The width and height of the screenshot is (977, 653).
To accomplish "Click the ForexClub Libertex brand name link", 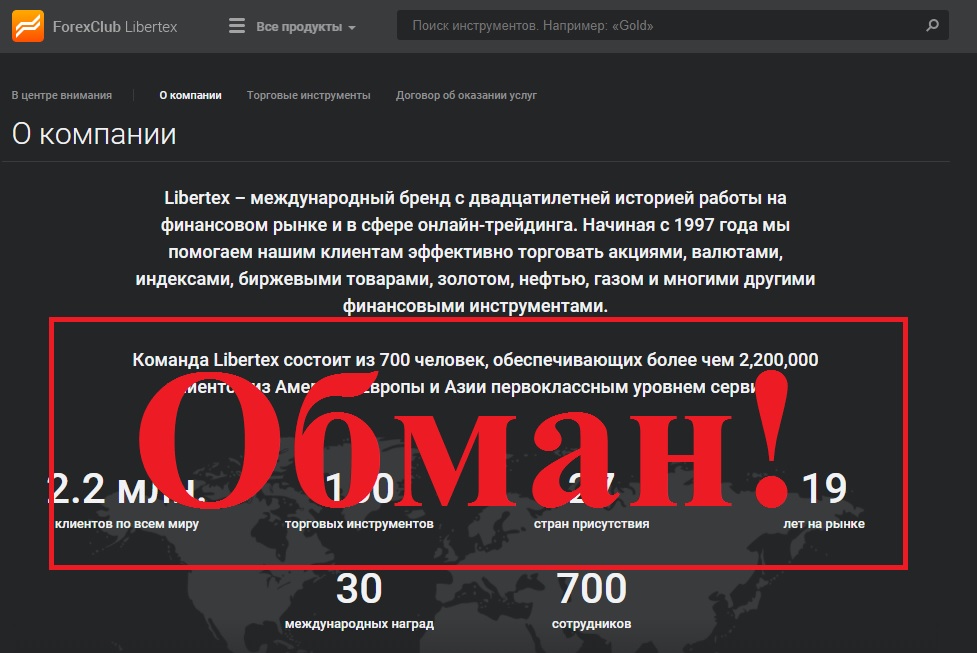I will (115, 27).
